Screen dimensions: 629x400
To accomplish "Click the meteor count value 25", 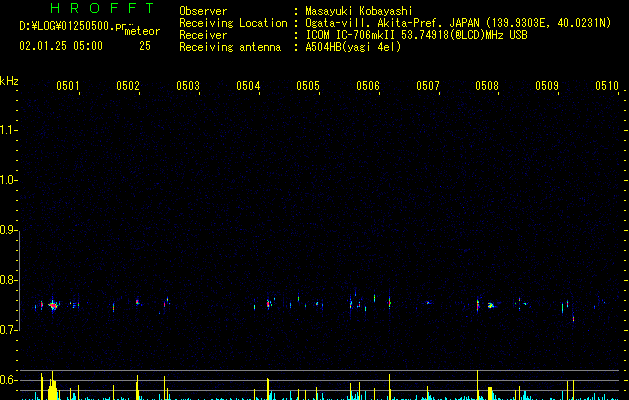I will [145, 46].
